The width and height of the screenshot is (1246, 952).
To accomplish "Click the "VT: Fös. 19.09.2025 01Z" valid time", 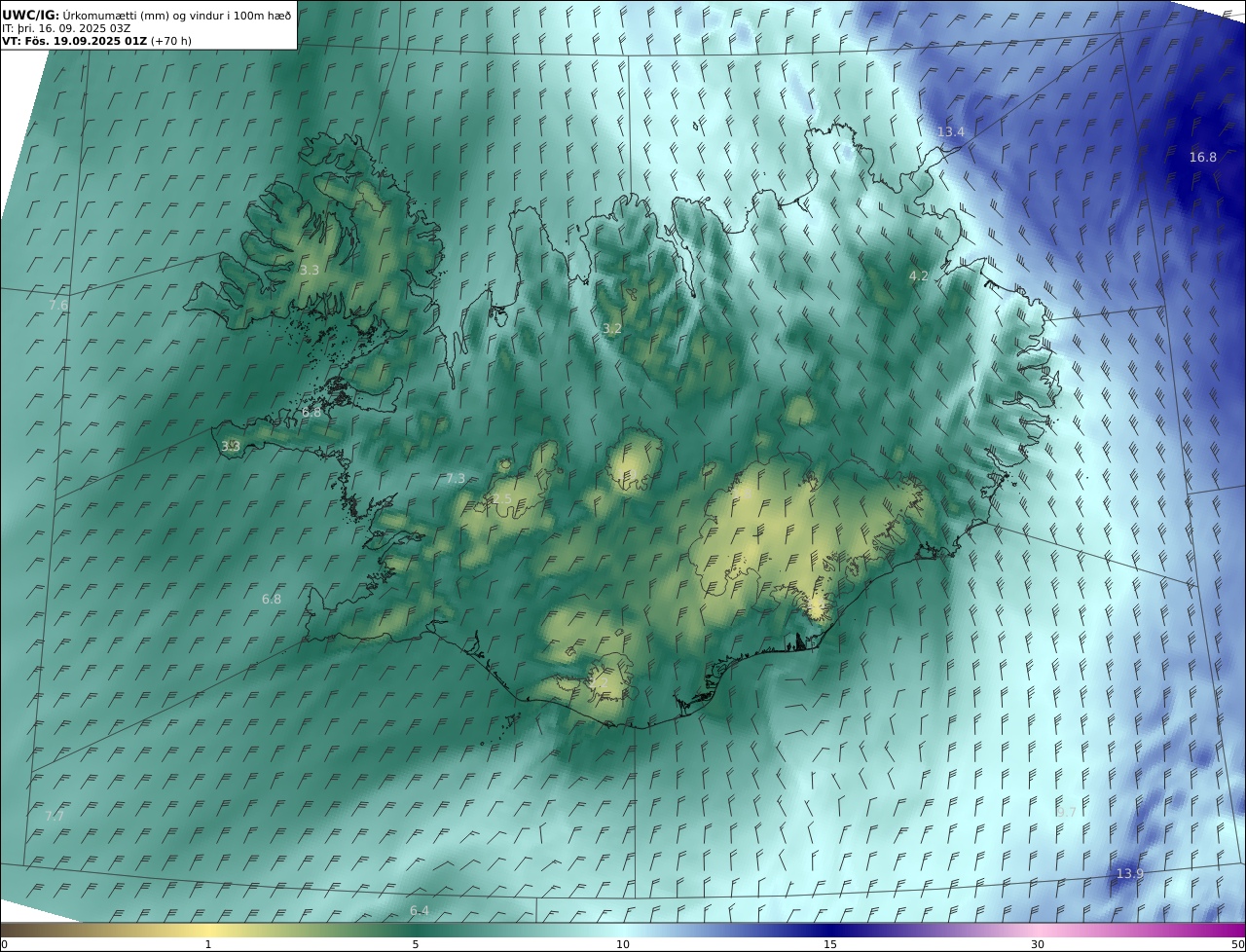I will pyautogui.click(x=74, y=42).
